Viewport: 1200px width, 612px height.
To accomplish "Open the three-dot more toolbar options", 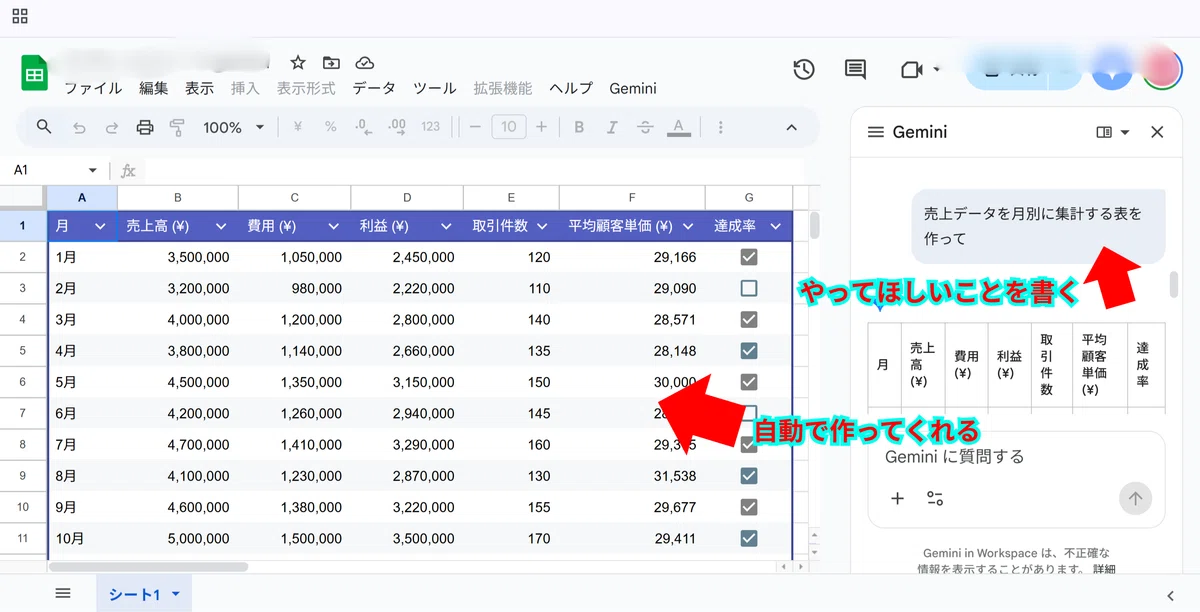I will (x=721, y=127).
